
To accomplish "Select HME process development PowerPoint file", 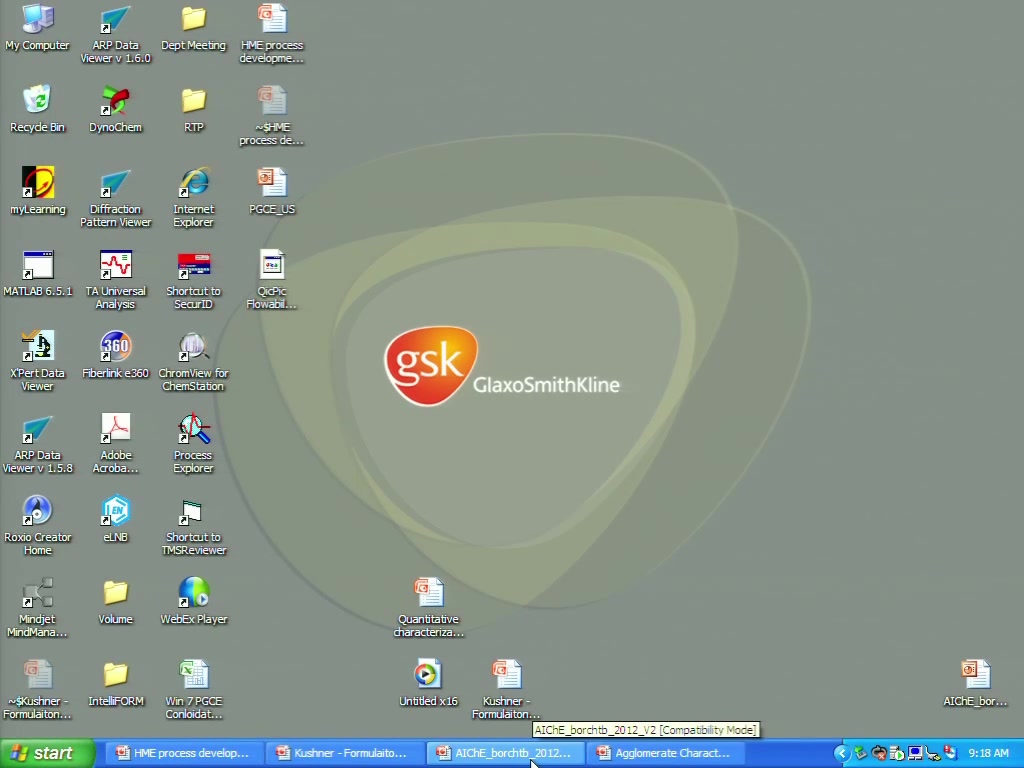I will 272,34.
